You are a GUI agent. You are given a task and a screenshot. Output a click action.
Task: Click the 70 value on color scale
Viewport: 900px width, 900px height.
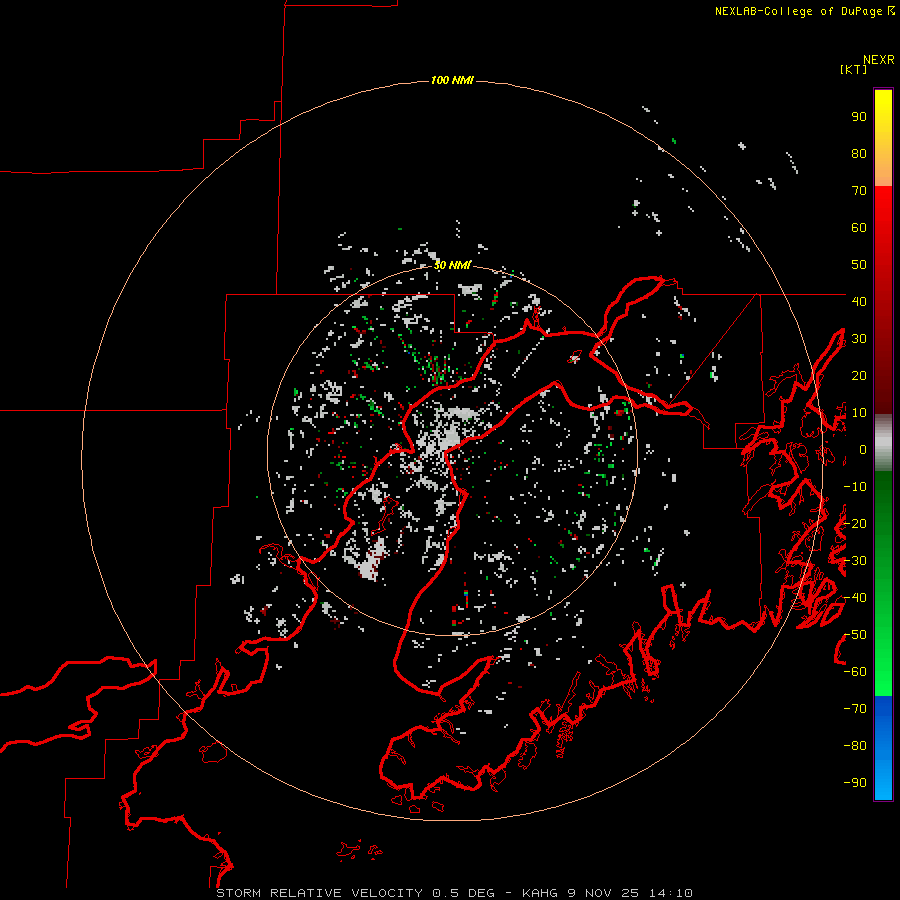tap(859, 191)
